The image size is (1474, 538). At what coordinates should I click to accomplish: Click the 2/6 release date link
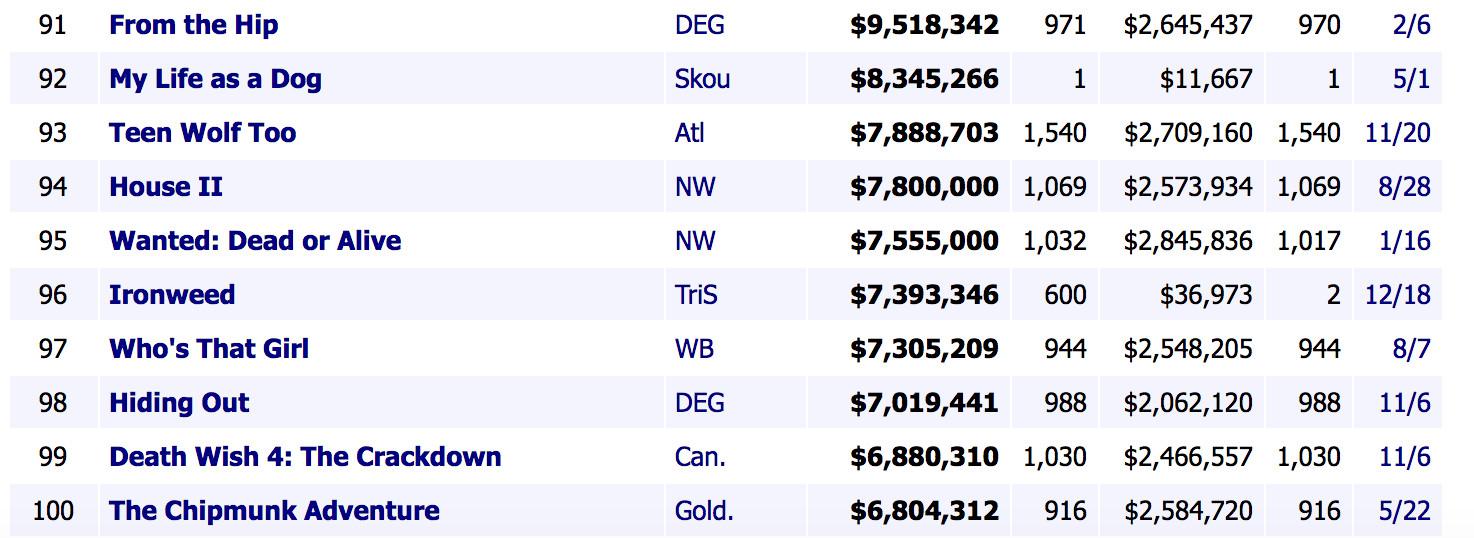1411,25
